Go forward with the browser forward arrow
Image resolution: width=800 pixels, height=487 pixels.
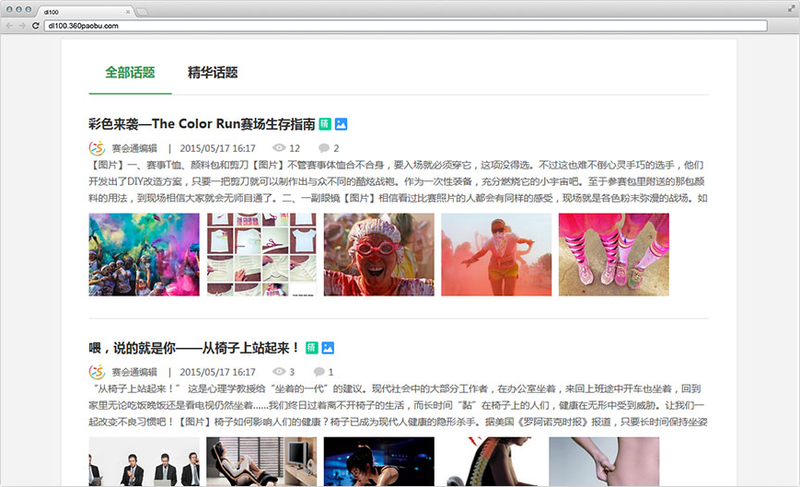point(22,25)
